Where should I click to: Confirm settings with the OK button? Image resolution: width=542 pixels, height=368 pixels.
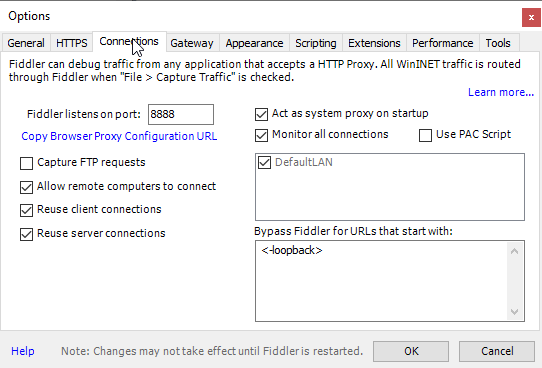tap(411, 351)
